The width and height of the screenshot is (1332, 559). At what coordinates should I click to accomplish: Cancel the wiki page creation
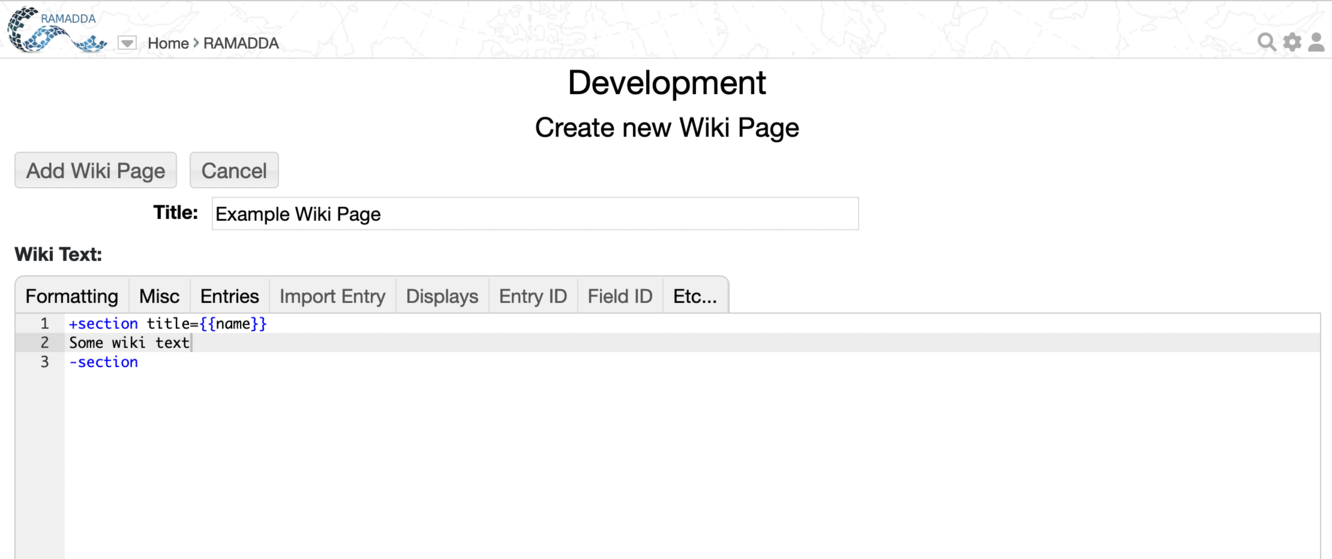tap(234, 170)
